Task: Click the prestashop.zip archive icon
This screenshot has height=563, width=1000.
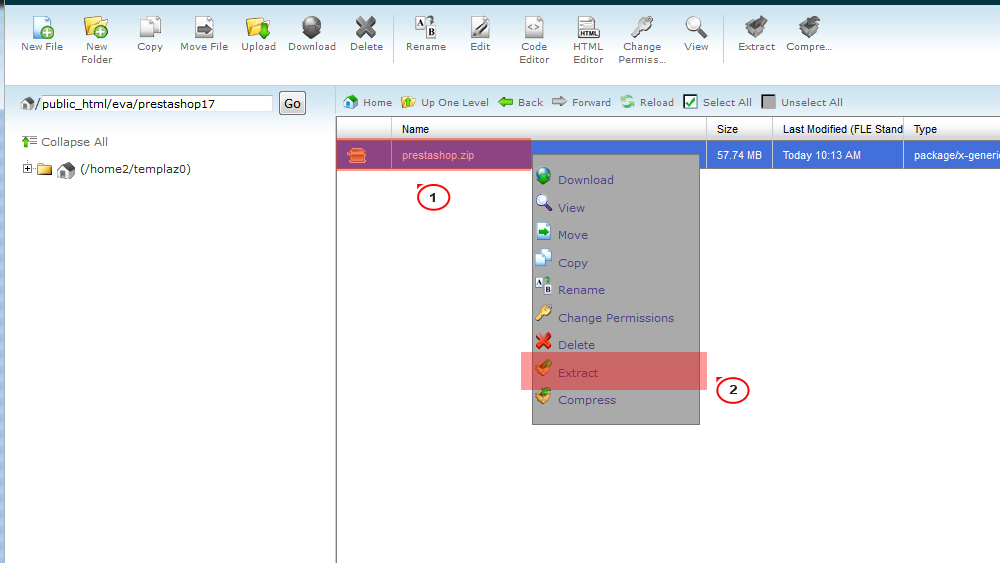Action: click(357, 155)
